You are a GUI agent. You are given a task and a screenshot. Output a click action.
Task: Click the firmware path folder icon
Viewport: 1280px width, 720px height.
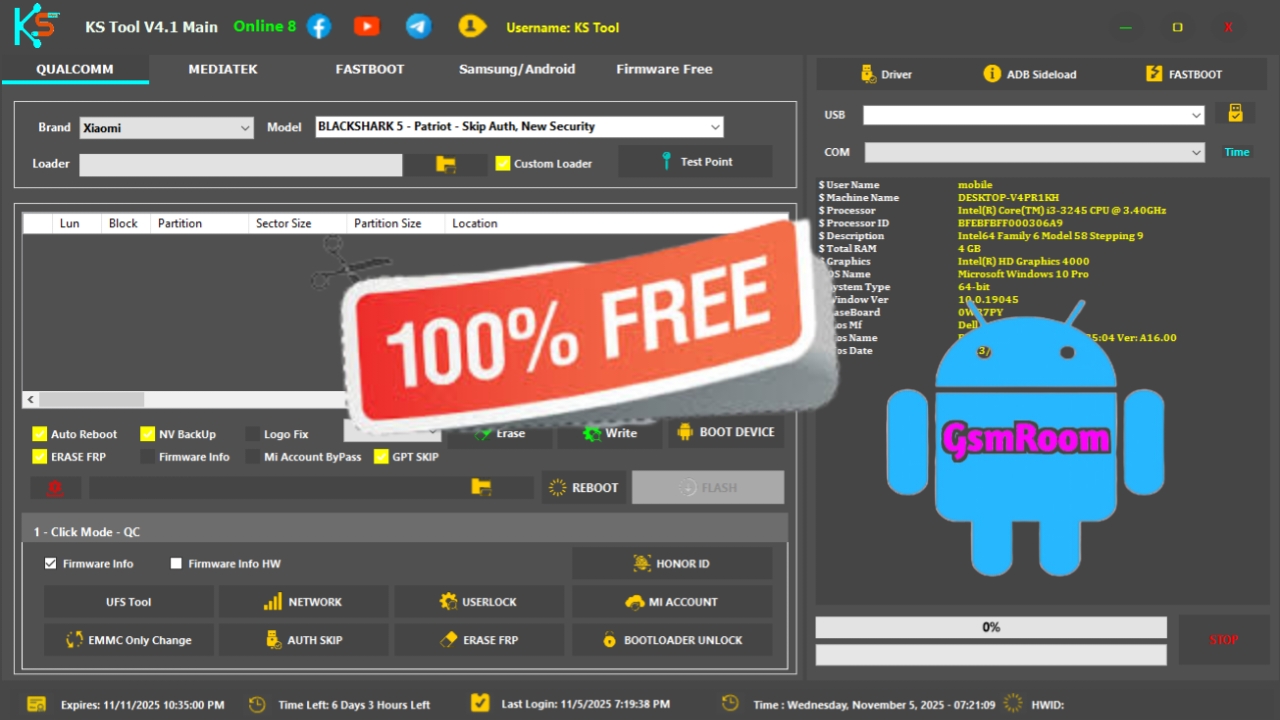point(481,487)
